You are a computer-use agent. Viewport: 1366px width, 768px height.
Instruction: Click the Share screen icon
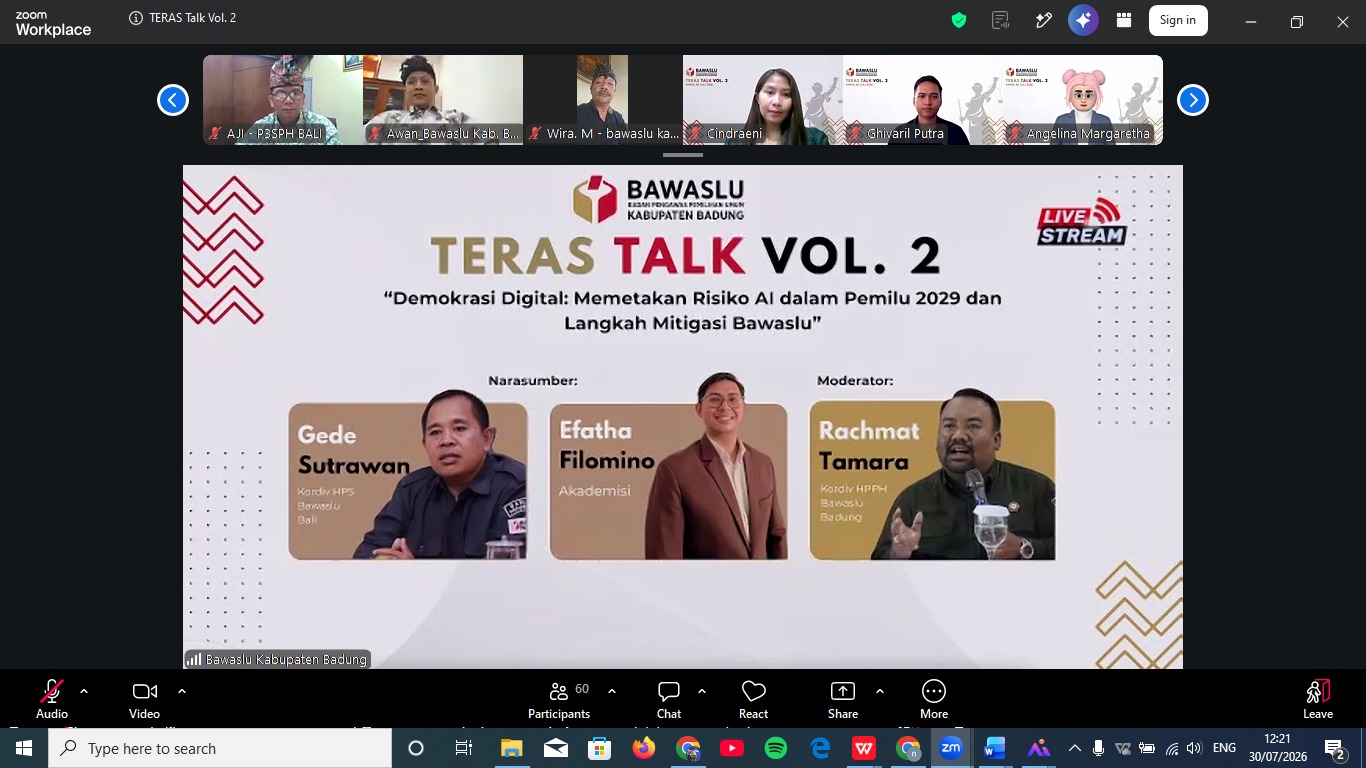(843, 691)
